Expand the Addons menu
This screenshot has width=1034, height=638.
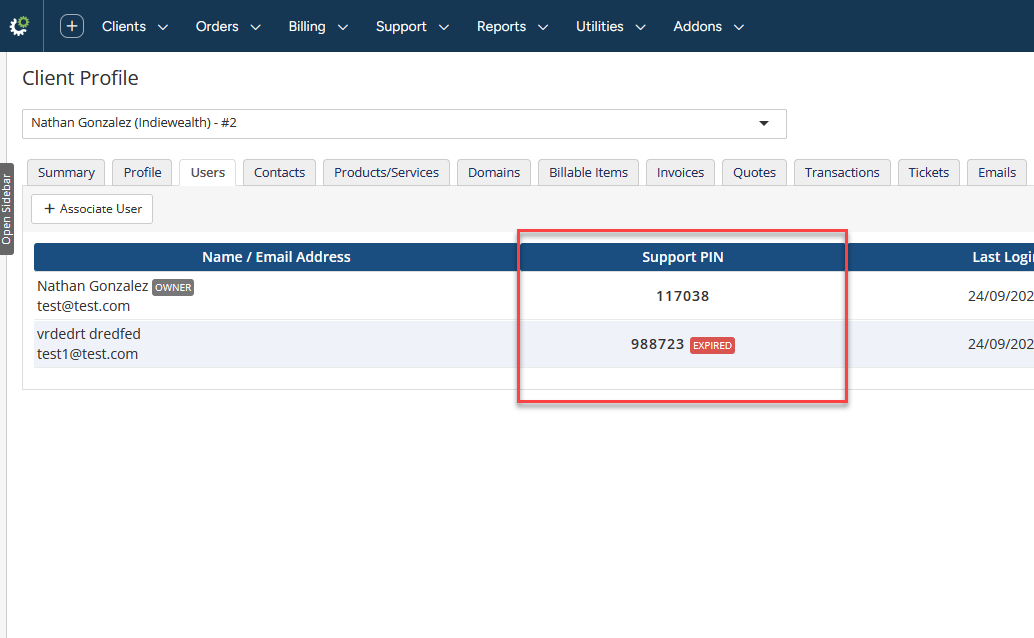[x=708, y=26]
